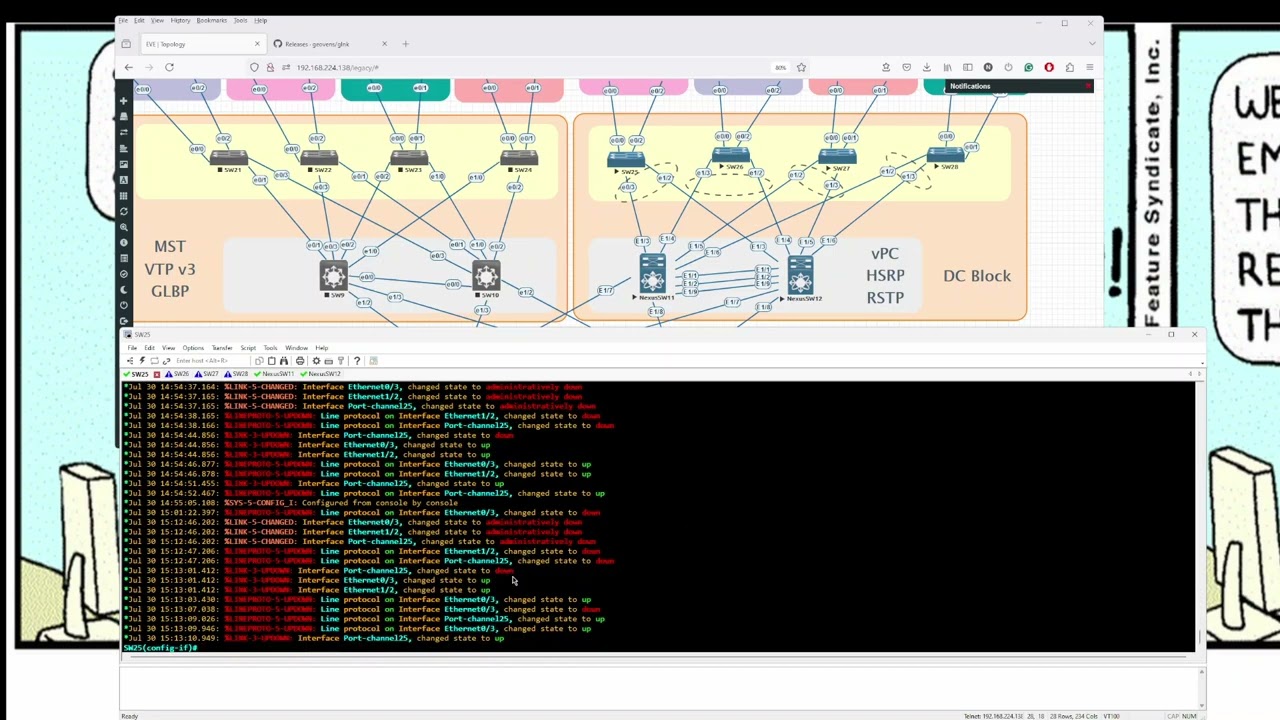Switch to SW27 session tab
The height and width of the screenshot is (720, 1280).
(x=207, y=374)
